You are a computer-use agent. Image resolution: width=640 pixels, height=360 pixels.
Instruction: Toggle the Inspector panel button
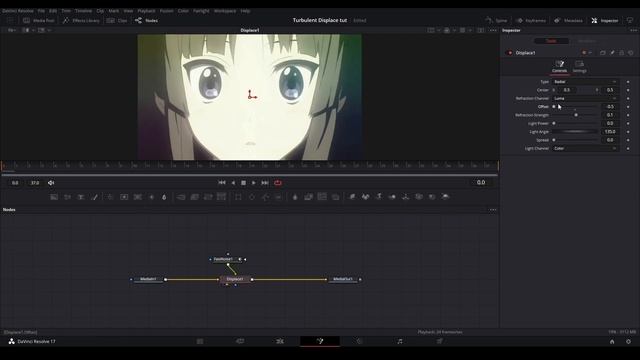pos(605,20)
